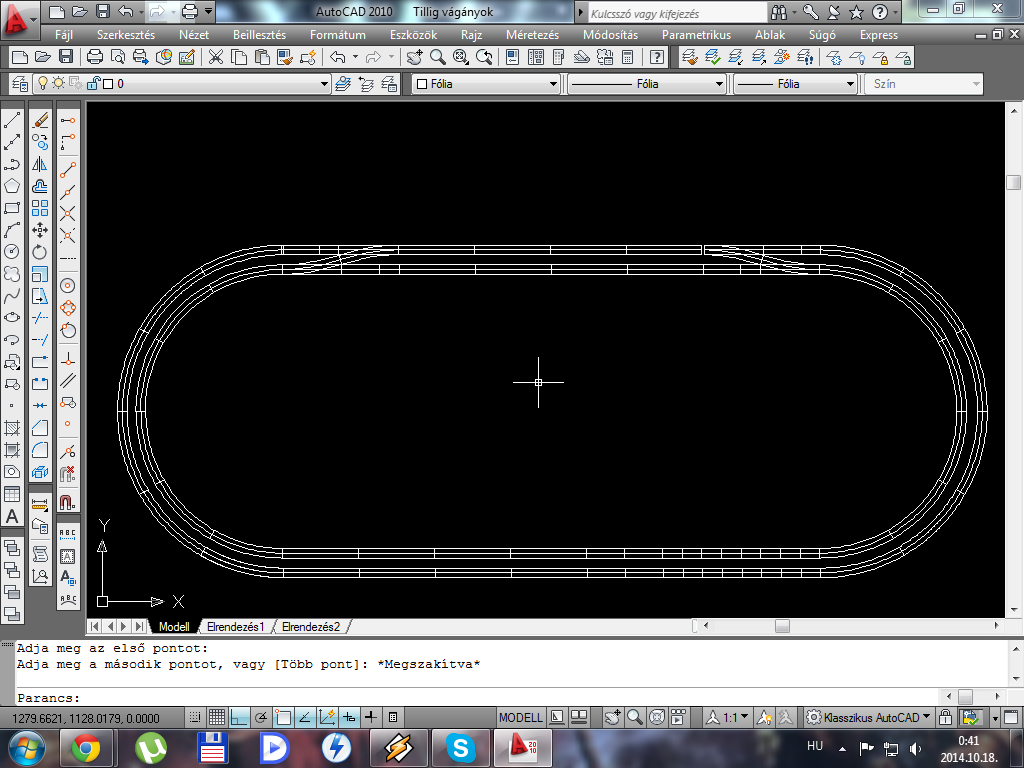1024x768 pixels.
Task: Select the Polygon drawing tool
Action: (12, 186)
